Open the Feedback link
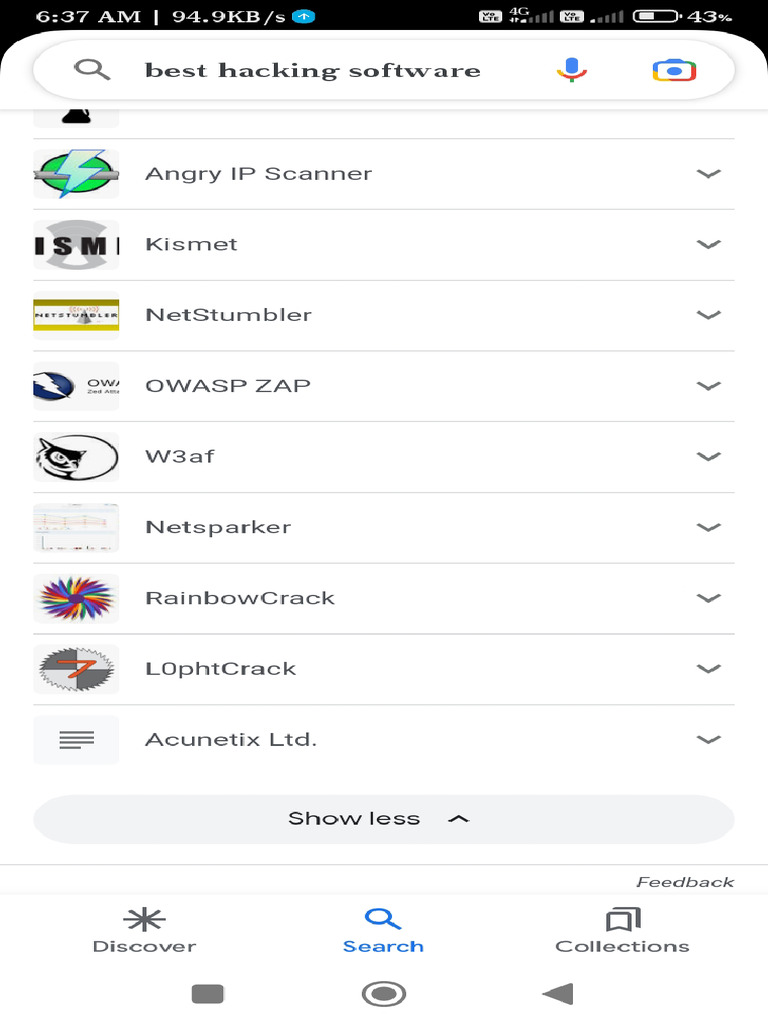The width and height of the screenshot is (768, 1024). pyautogui.click(x=685, y=882)
